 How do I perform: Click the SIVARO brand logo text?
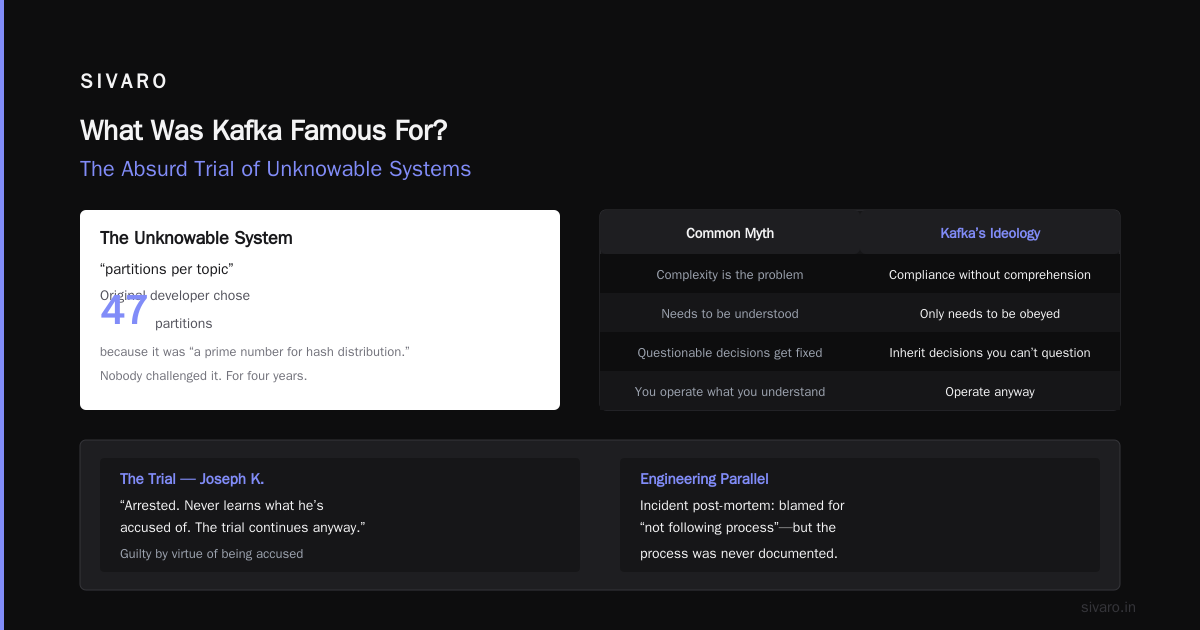pyautogui.click(x=124, y=82)
